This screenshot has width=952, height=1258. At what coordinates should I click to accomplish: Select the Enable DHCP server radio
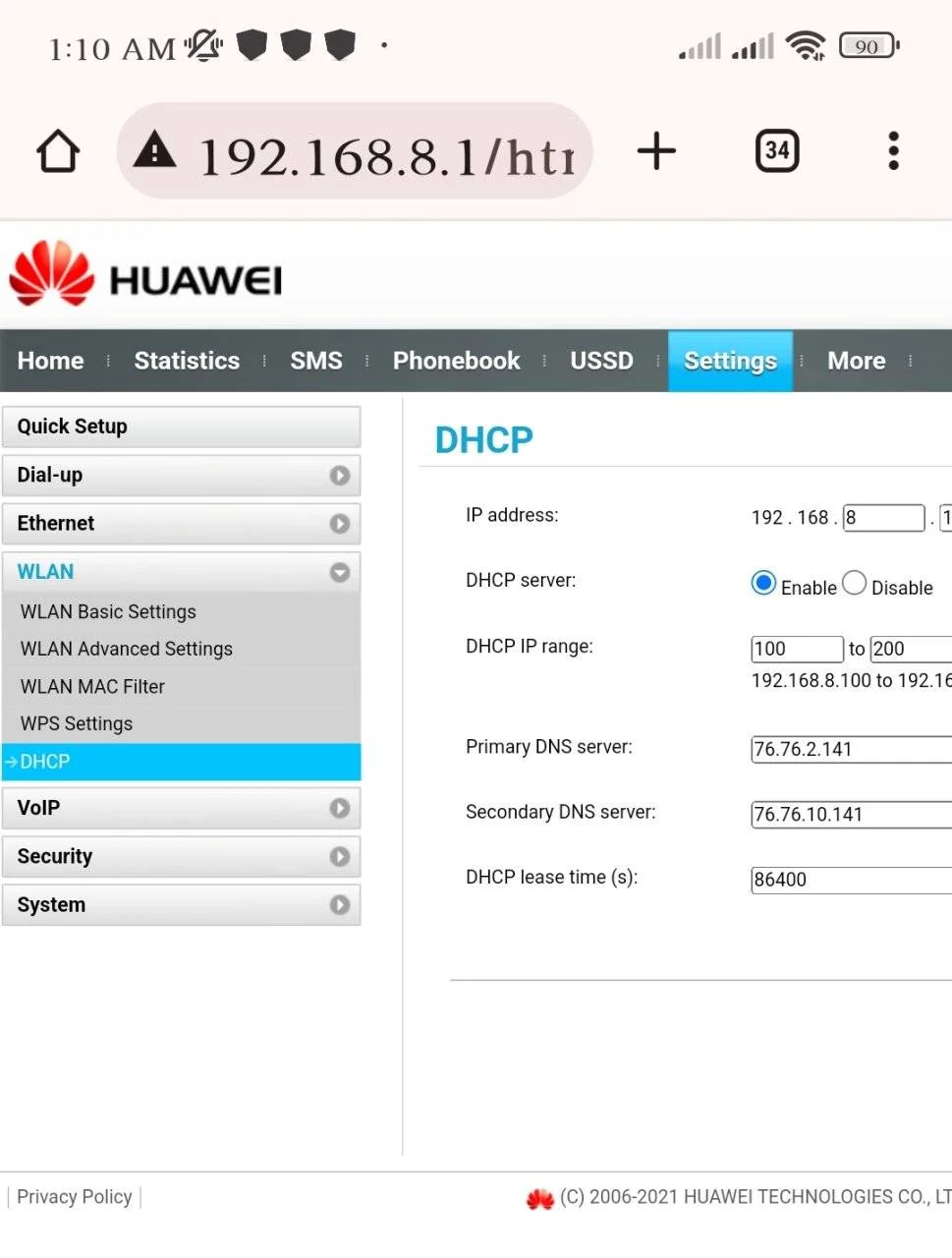tap(763, 583)
